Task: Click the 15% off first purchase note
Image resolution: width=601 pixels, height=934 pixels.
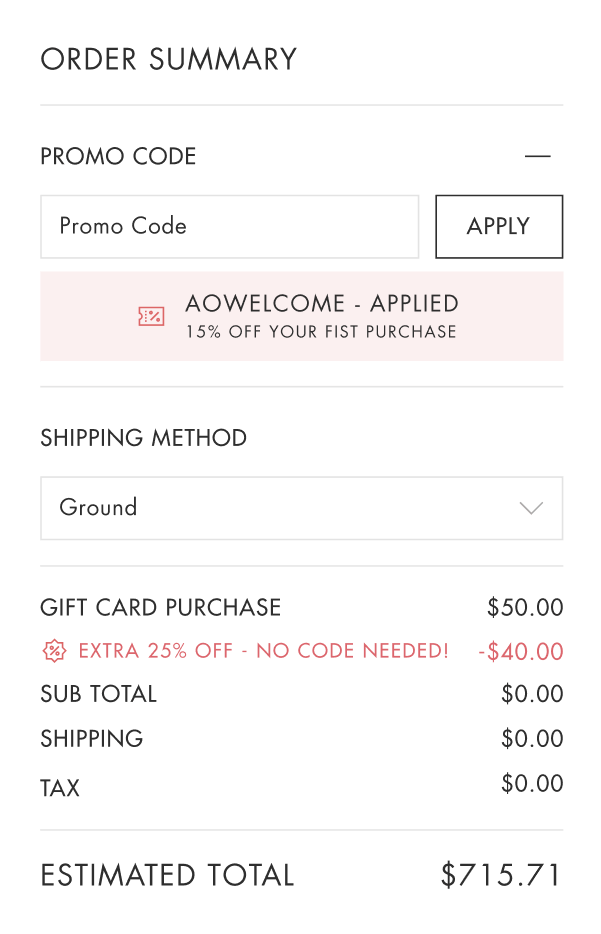Action: [321, 332]
